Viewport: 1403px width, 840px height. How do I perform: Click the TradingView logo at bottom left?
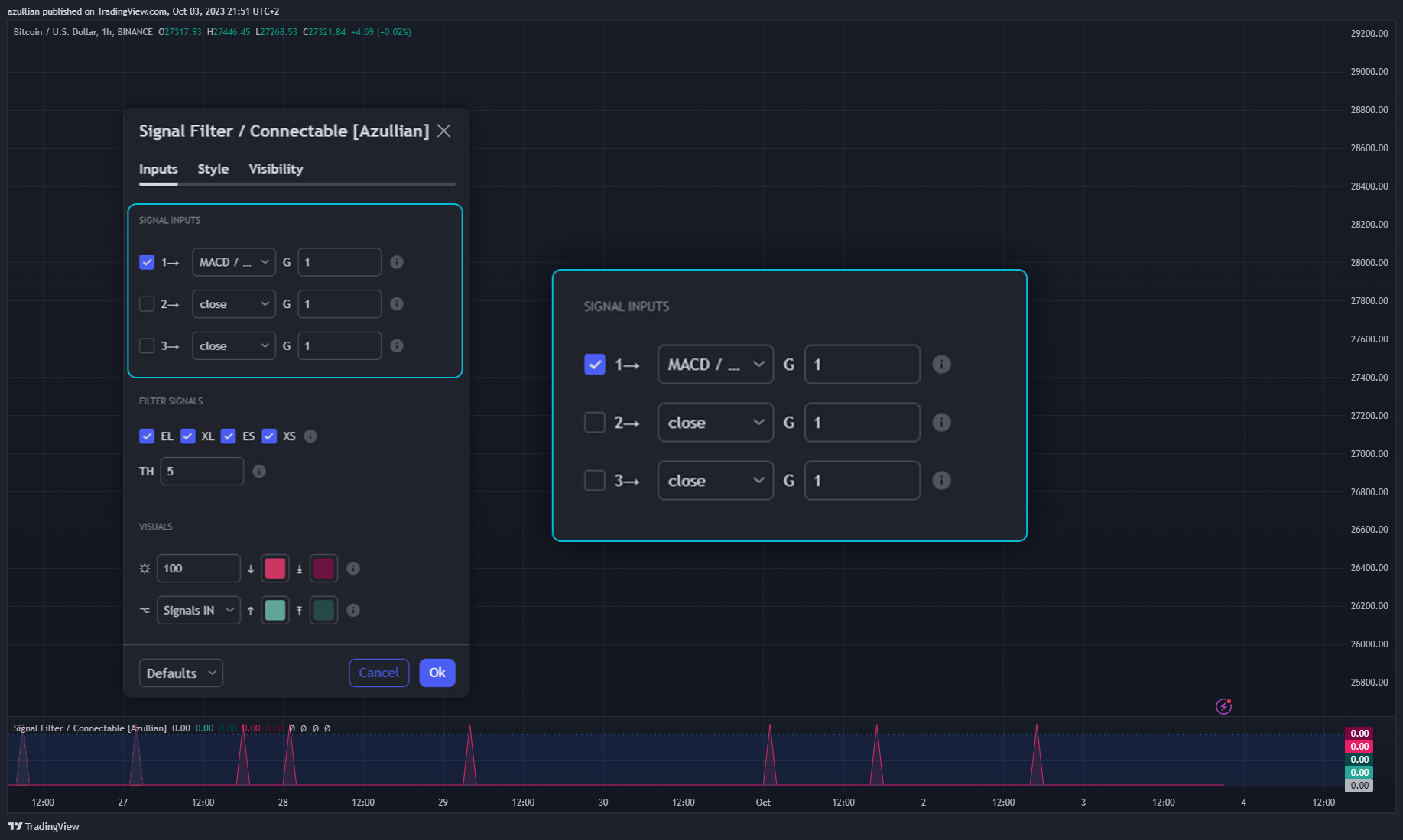pyautogui.click(x=44, y=826)
